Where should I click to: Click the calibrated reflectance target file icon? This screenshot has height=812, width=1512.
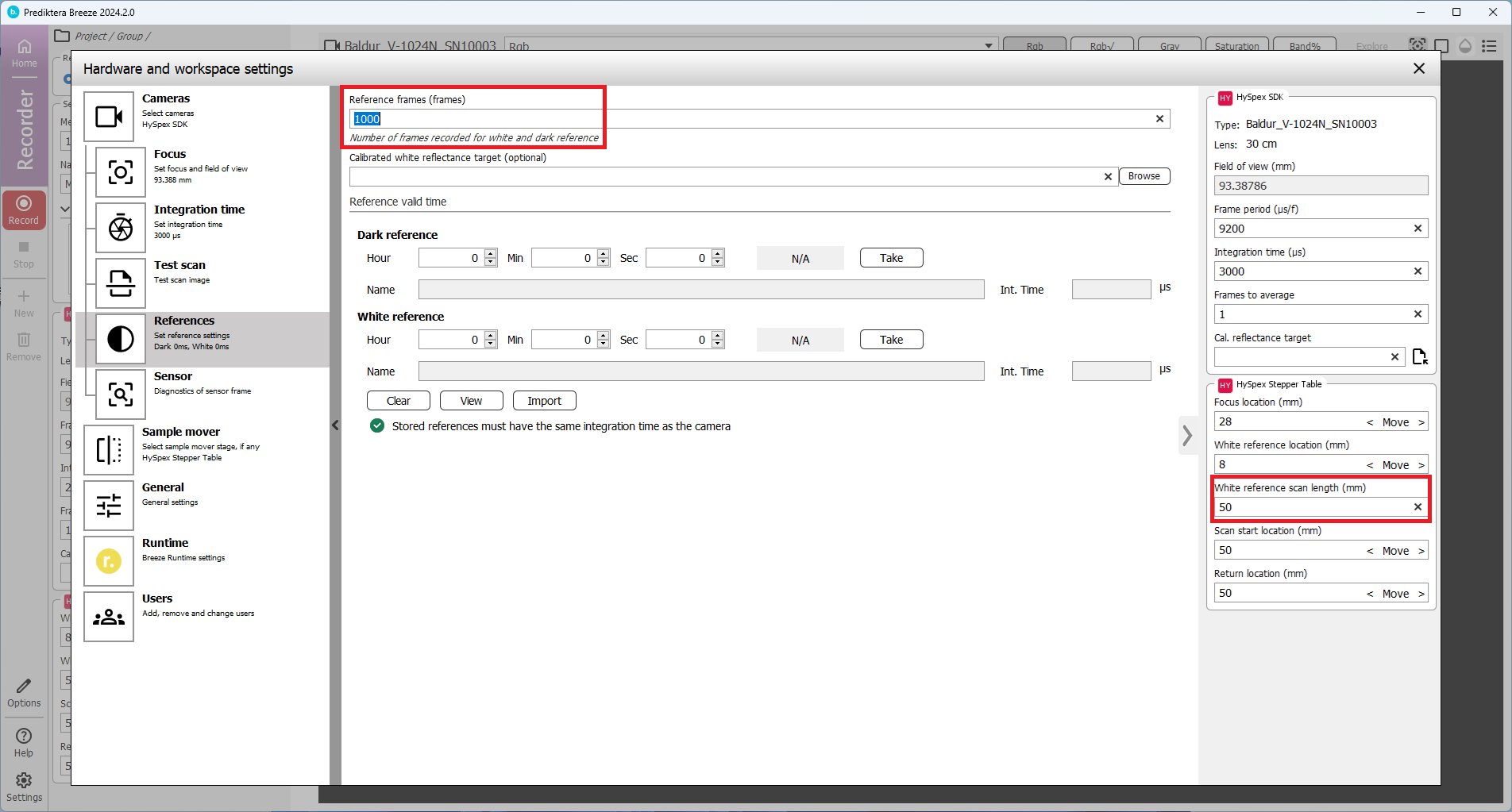[1420, 357]
